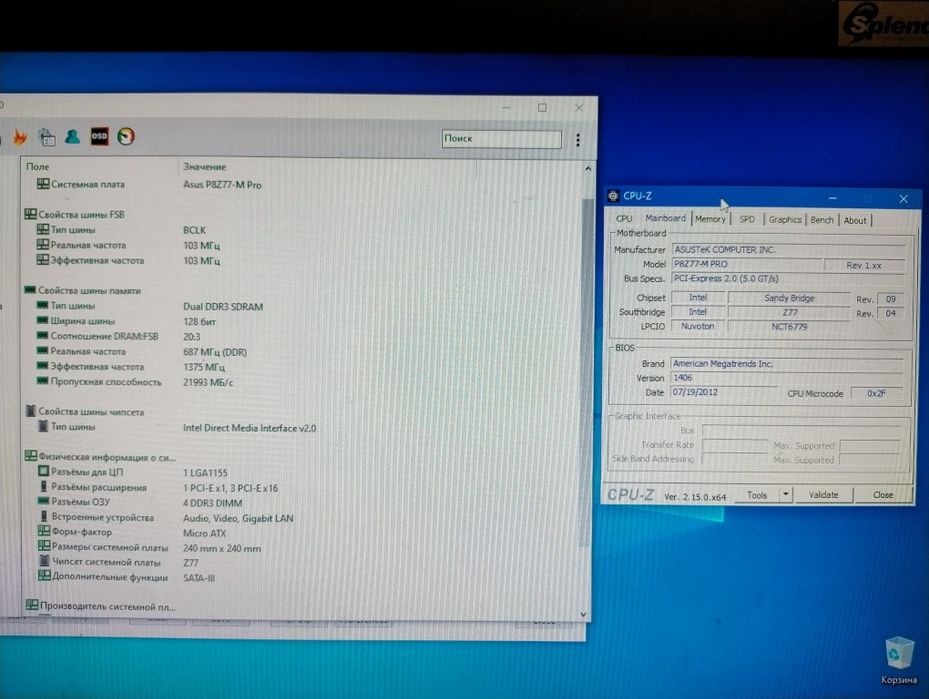Viewport: 929px width, 699px height.
Task: Click the Asus P8Z77-M Pro value
Action: 222,185
